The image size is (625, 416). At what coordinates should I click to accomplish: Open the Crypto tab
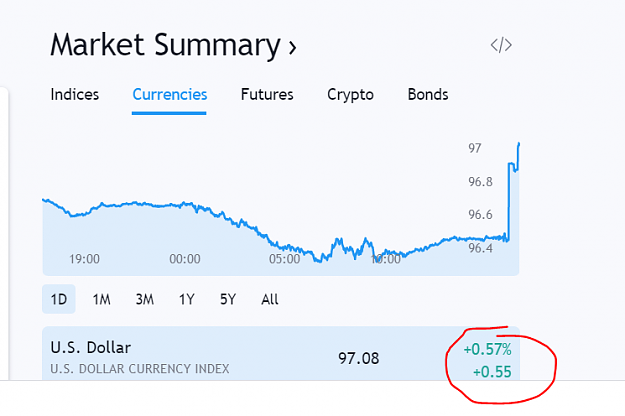point(350,95)
